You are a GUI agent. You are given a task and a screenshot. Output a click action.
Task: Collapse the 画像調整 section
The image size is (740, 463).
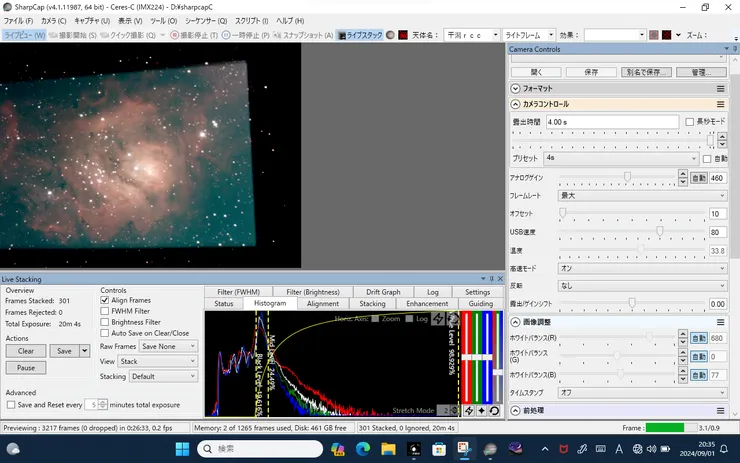515,322
